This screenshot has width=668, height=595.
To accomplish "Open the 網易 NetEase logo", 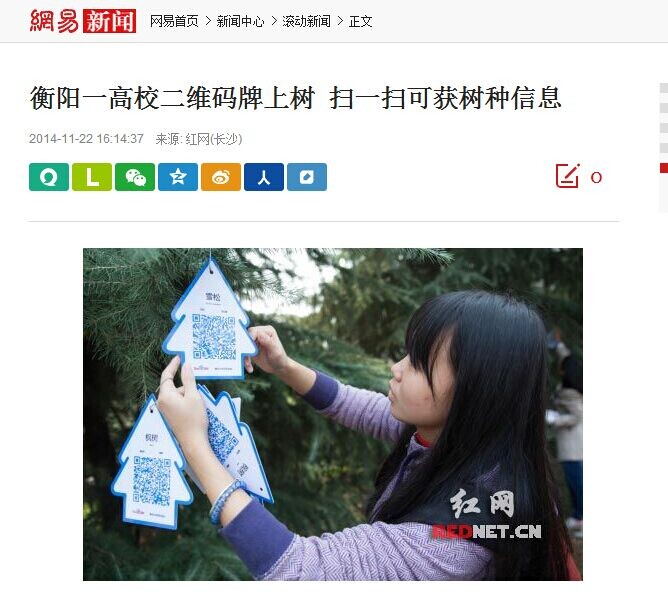I will click(54, 21).
